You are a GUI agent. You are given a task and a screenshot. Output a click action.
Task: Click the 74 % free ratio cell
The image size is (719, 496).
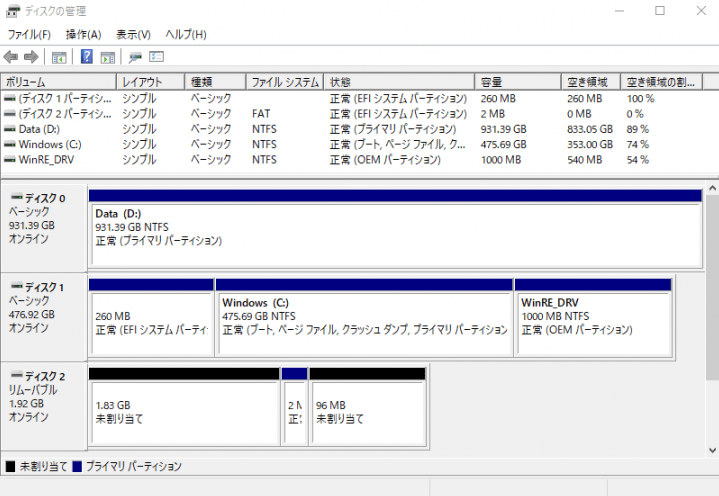coord(637,144)
